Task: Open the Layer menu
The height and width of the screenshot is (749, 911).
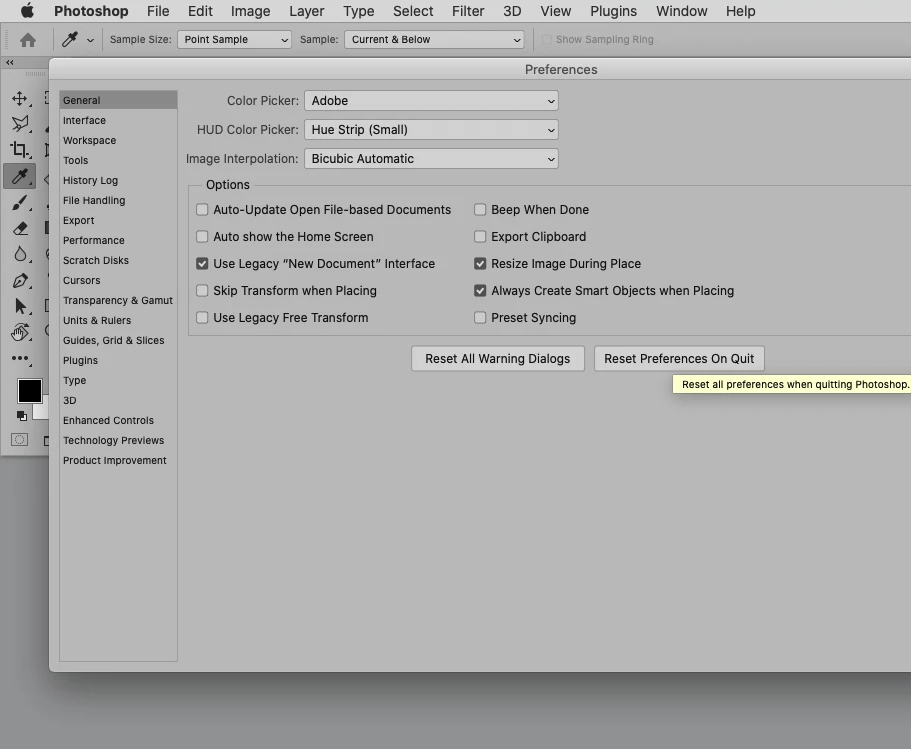Action: coord(307,11)
